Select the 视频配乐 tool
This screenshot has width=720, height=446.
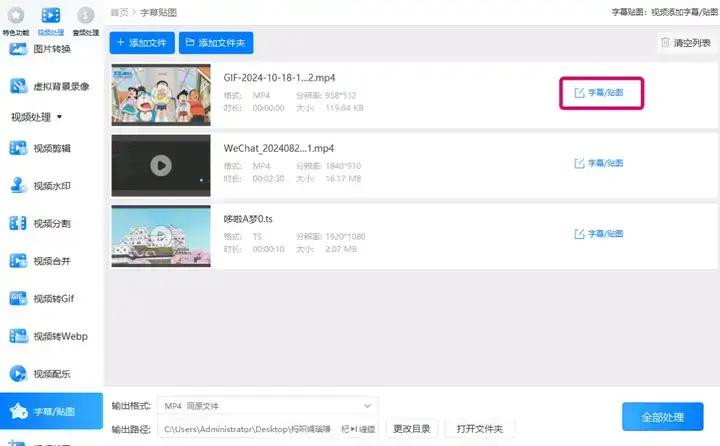pyautogui.click(x=50, y=374)
